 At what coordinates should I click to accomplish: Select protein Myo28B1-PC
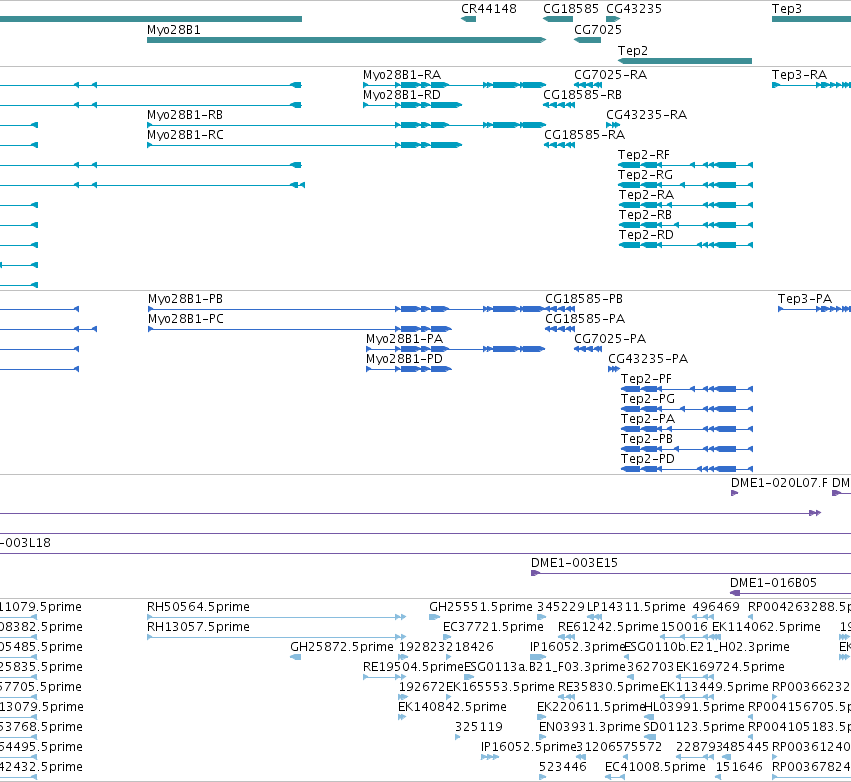300,329
